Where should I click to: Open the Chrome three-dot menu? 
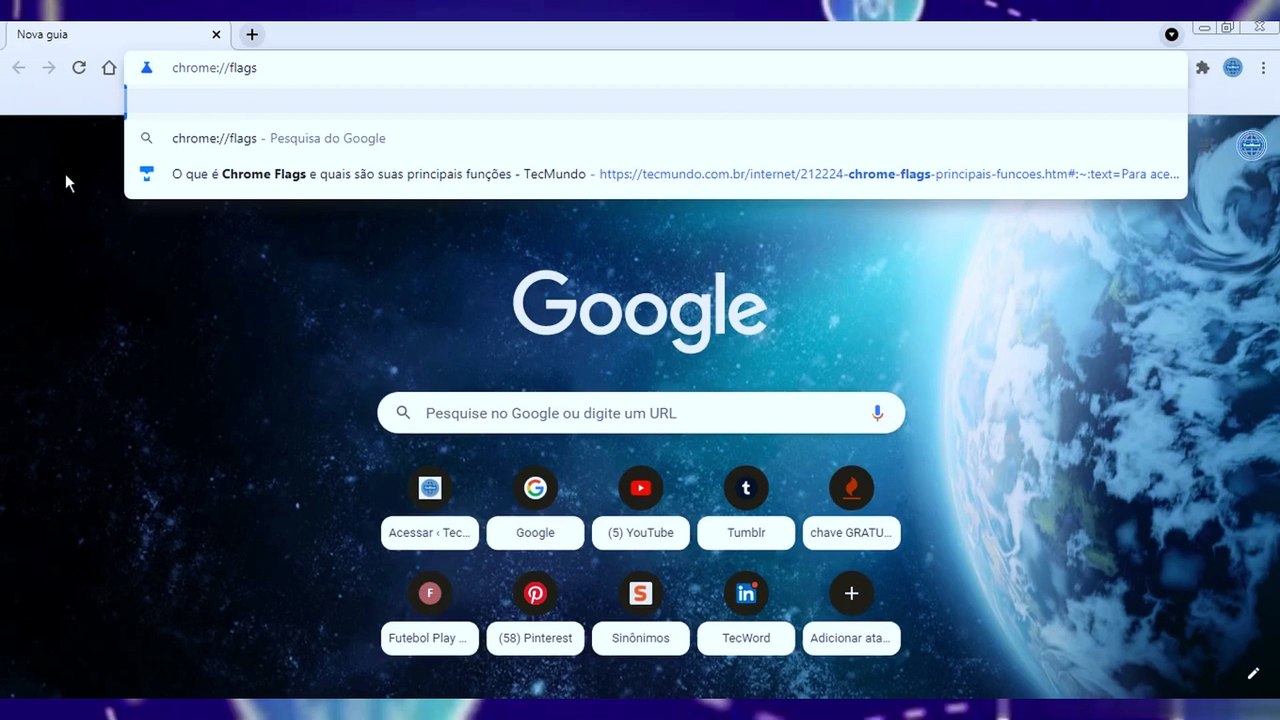click(1263, 68)
